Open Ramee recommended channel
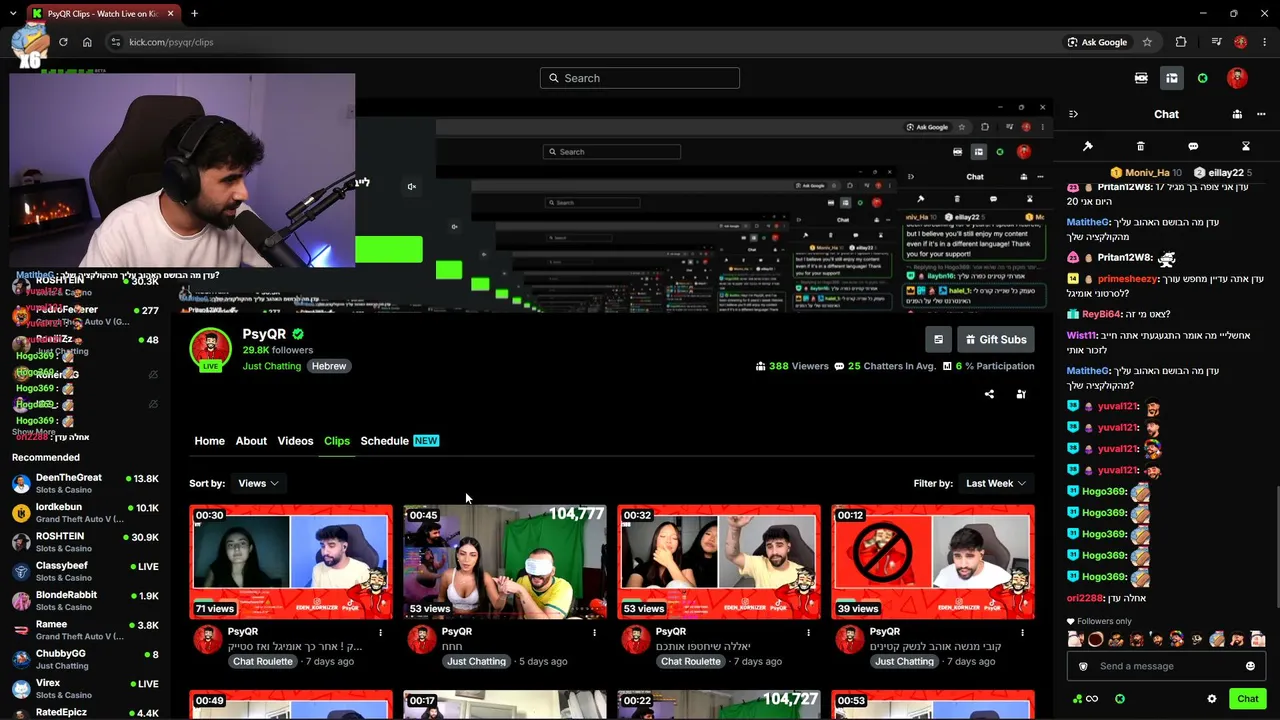The image size is (1280, 720). [x=85, y=630]
